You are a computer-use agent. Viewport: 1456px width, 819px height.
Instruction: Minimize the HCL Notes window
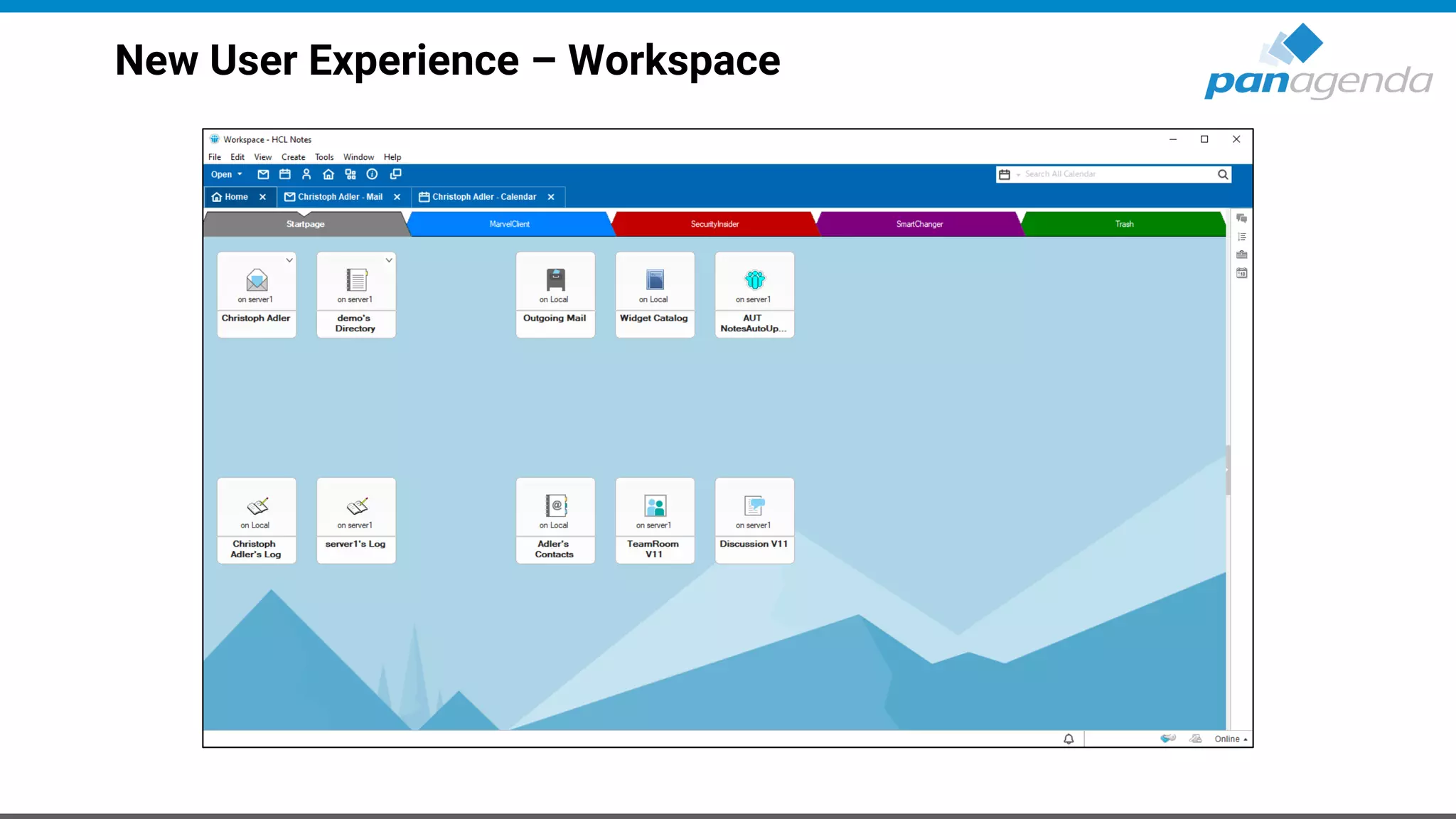click(1173, 139)
